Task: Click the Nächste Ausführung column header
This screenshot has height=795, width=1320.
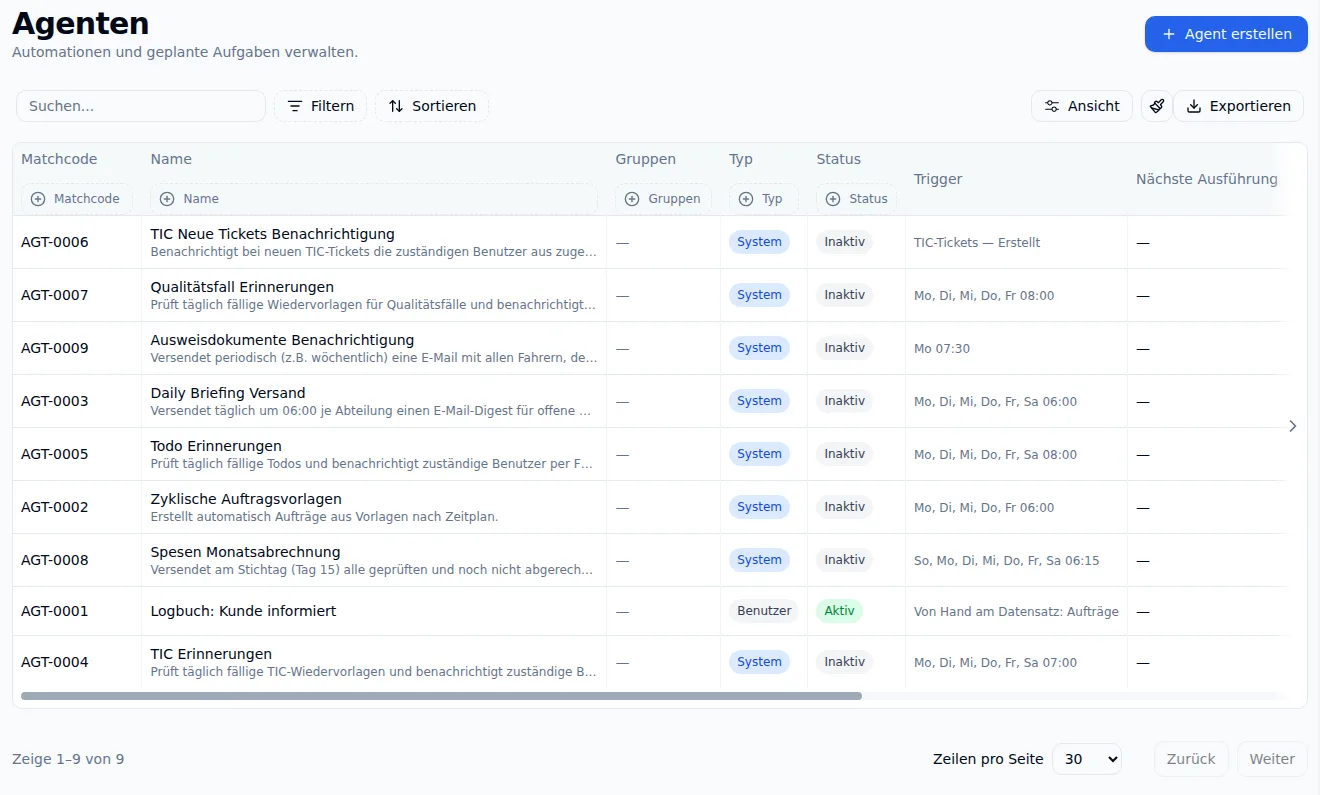Action: [x=1207, y=179]
